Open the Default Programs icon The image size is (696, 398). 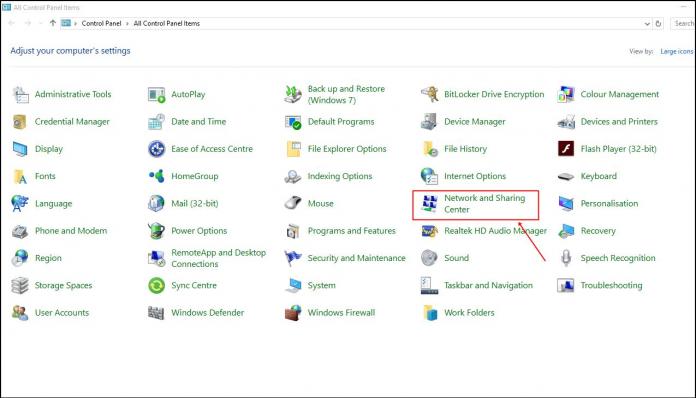(x=293, y=122)
